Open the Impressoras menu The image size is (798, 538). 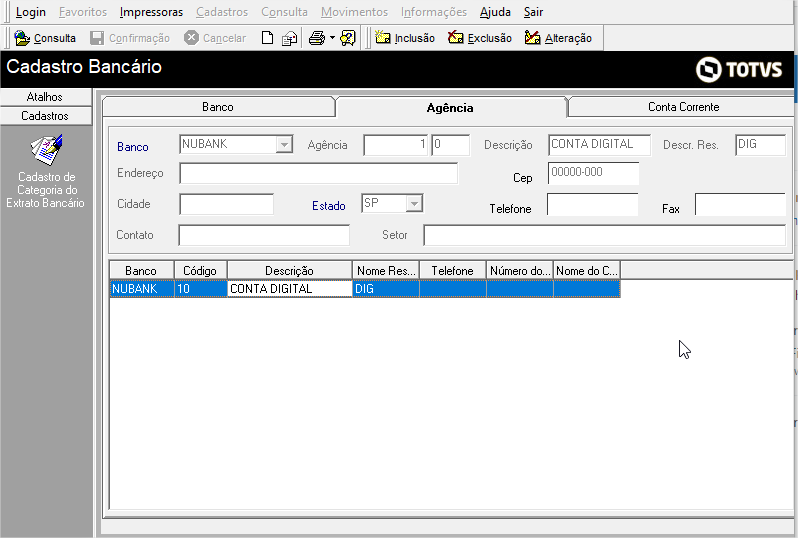[x=151, y=12]
